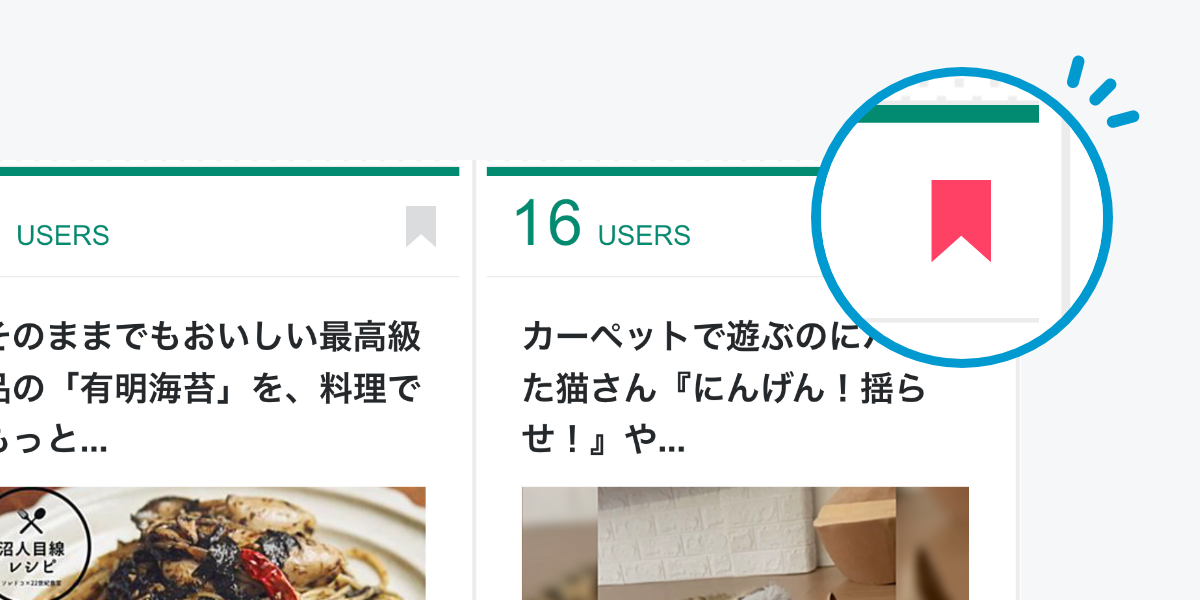The height and width of the screenshot is (600, 1200).
Task: Click the pasta dish thumbnail image
Action: [x=212, y=543]
